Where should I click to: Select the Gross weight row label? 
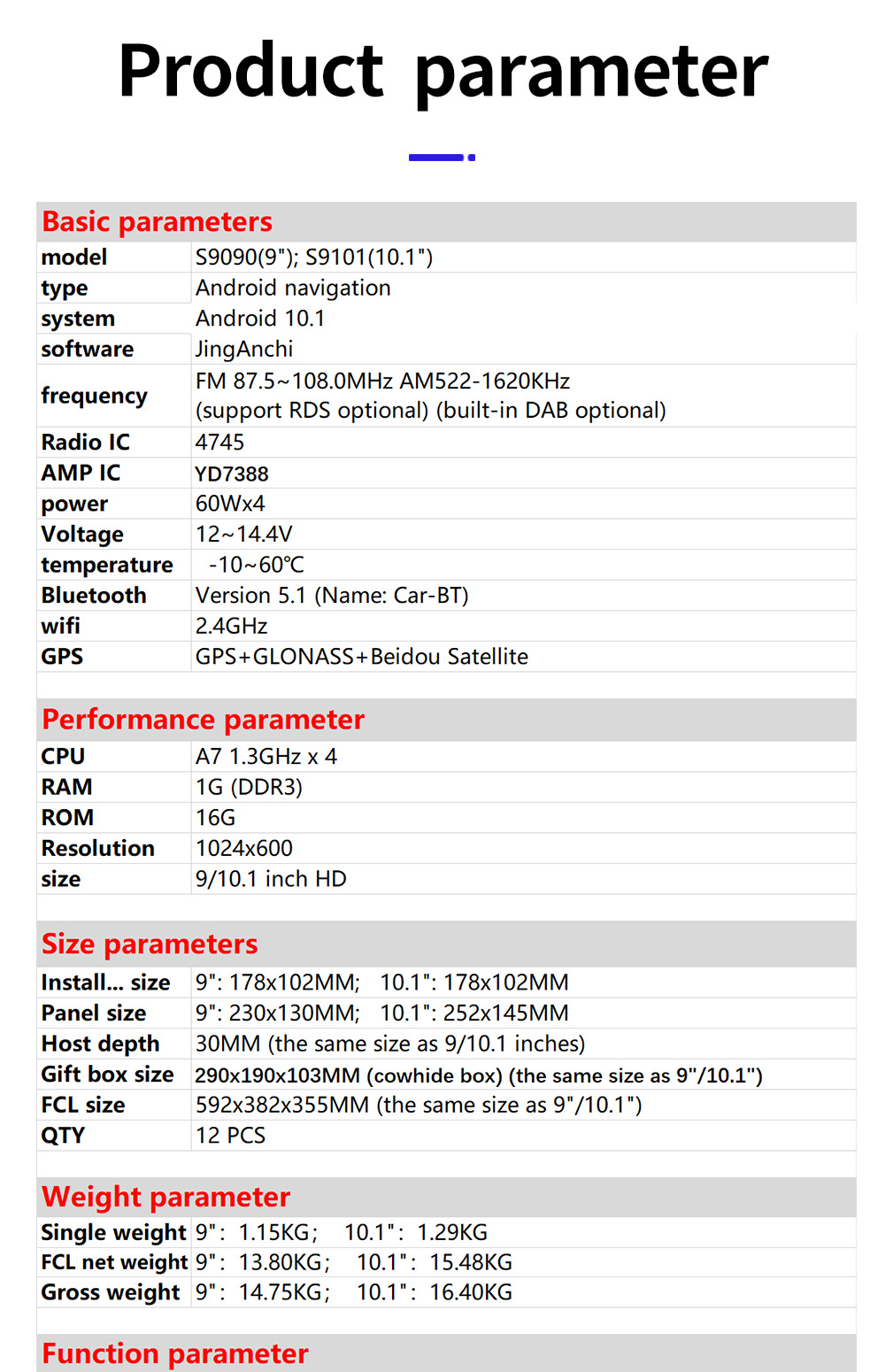tap(111, 1293)
